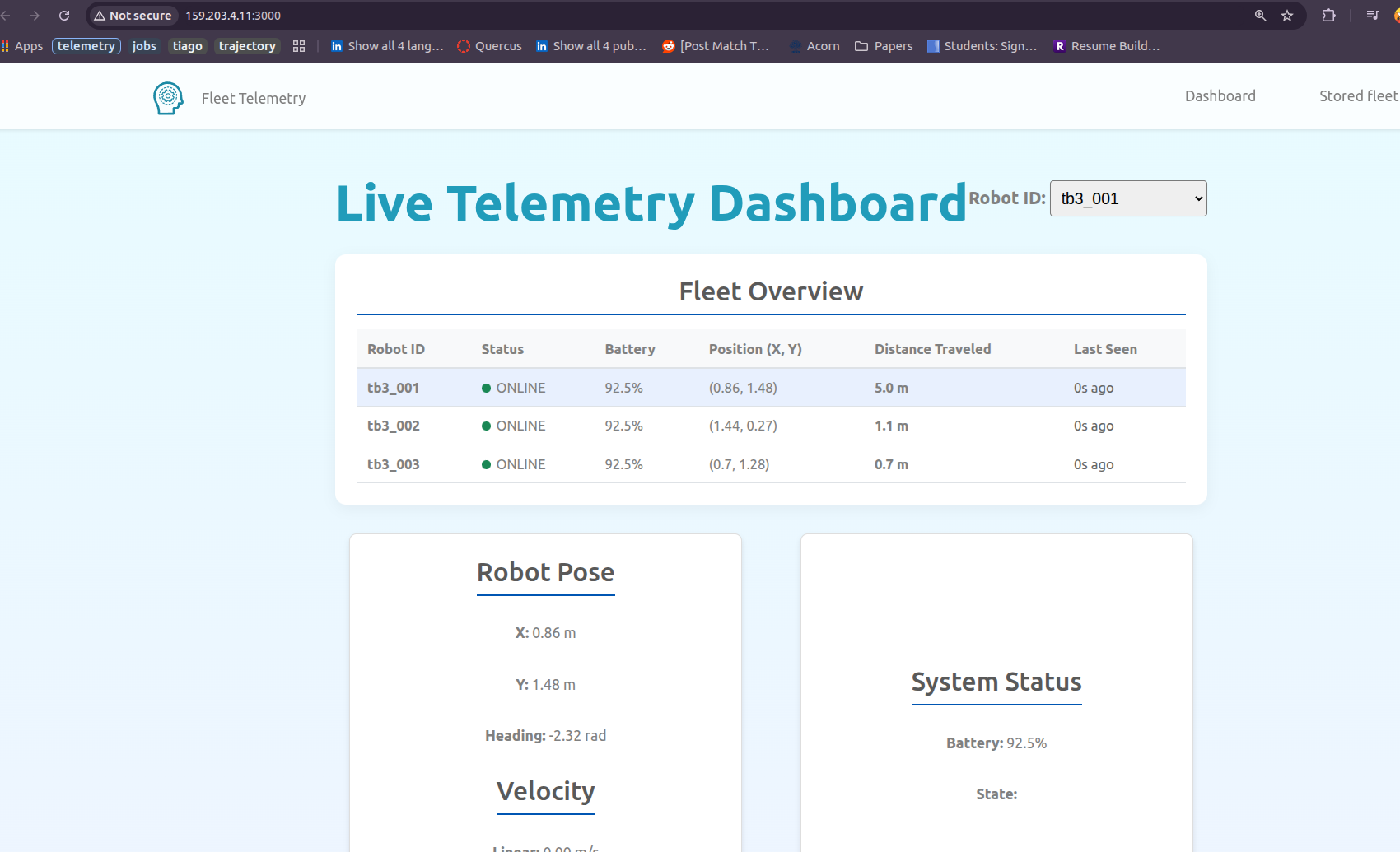Click the Position (X, Y) column header
Screen dimensions: 1400x852
755,349
